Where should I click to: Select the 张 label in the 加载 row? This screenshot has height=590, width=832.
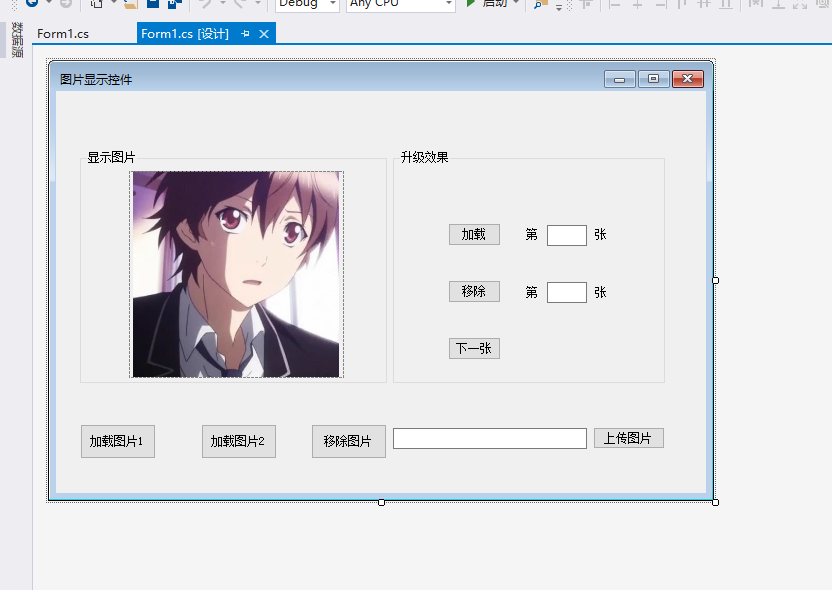point(600,235)
